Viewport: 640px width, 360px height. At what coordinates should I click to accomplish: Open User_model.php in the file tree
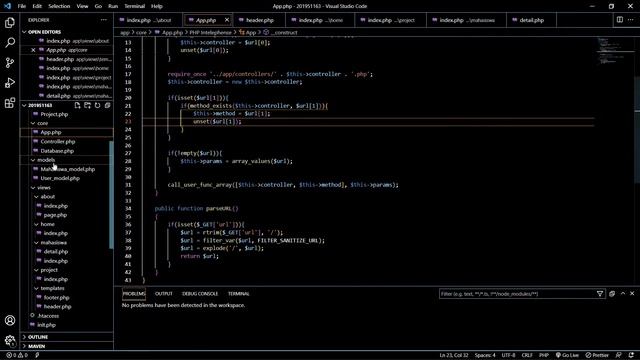[x=60, y=178]
